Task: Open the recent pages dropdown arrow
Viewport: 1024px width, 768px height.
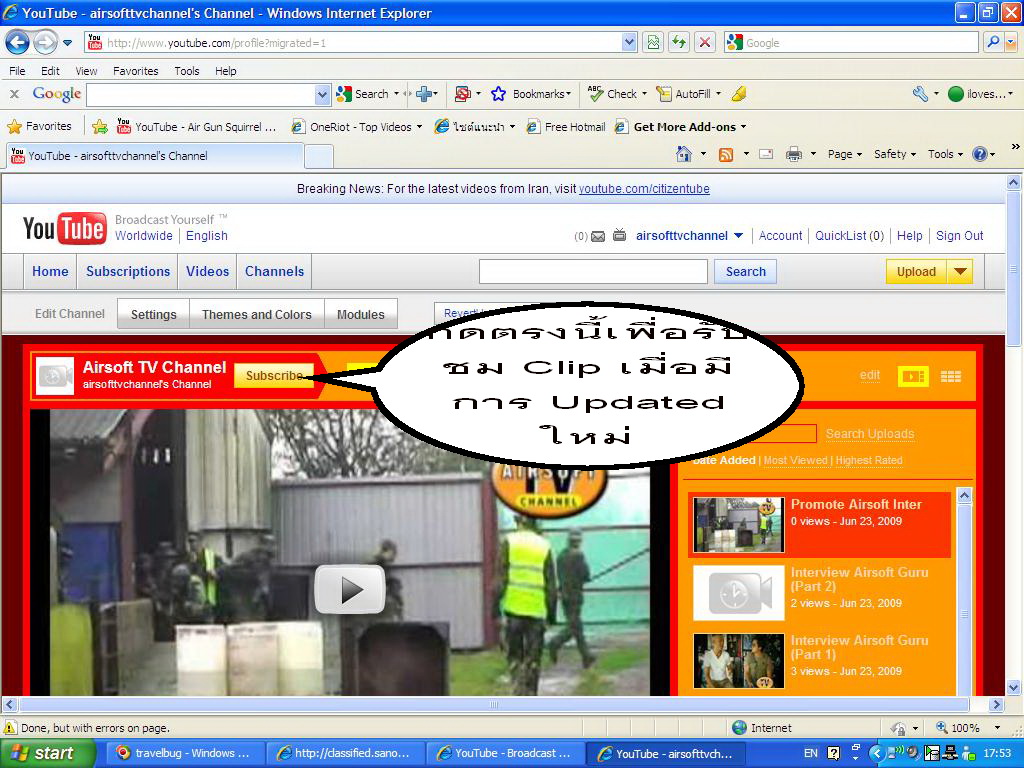Action: (67, 43)
